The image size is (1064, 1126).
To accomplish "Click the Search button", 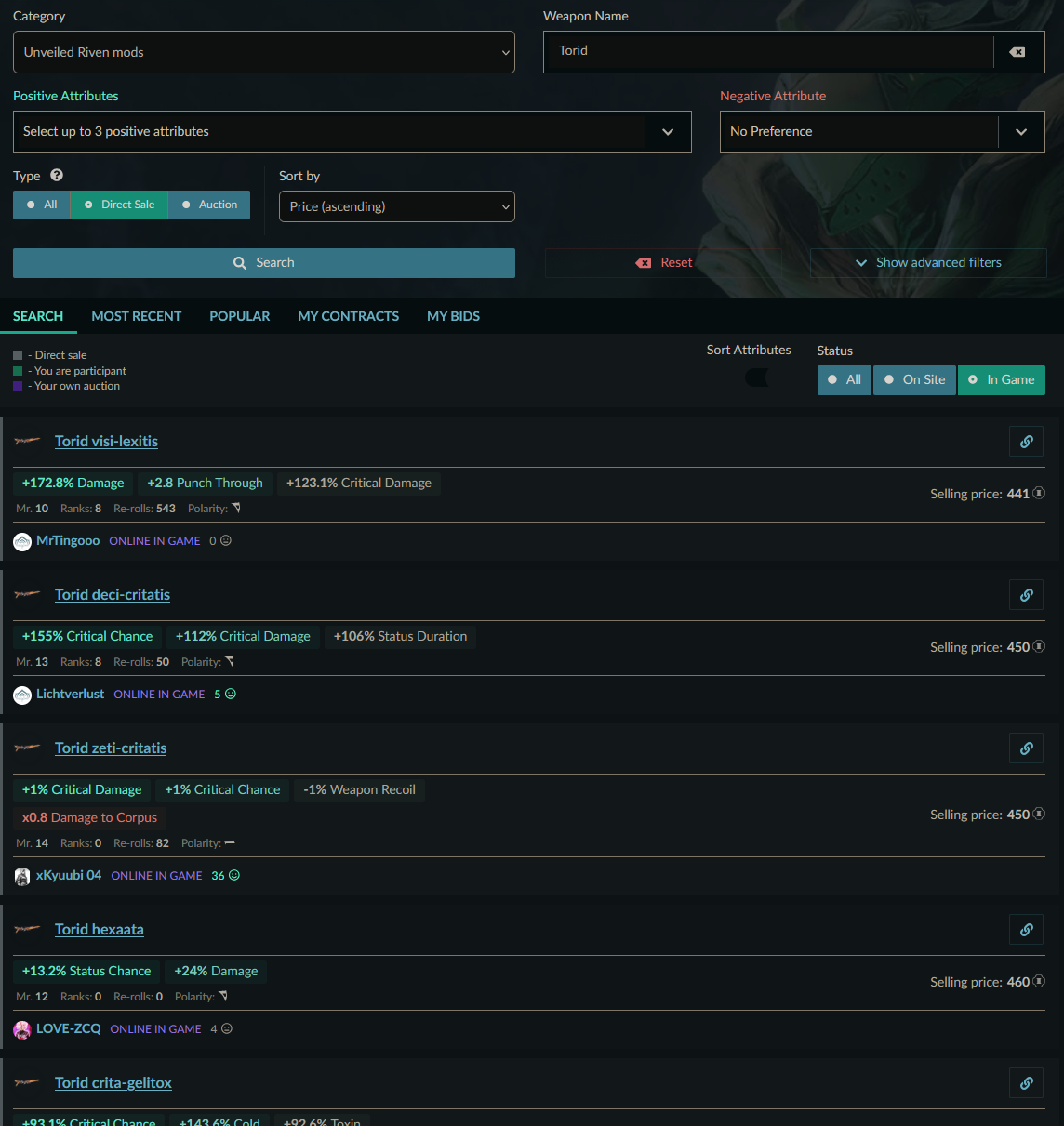I will (264, 263).
